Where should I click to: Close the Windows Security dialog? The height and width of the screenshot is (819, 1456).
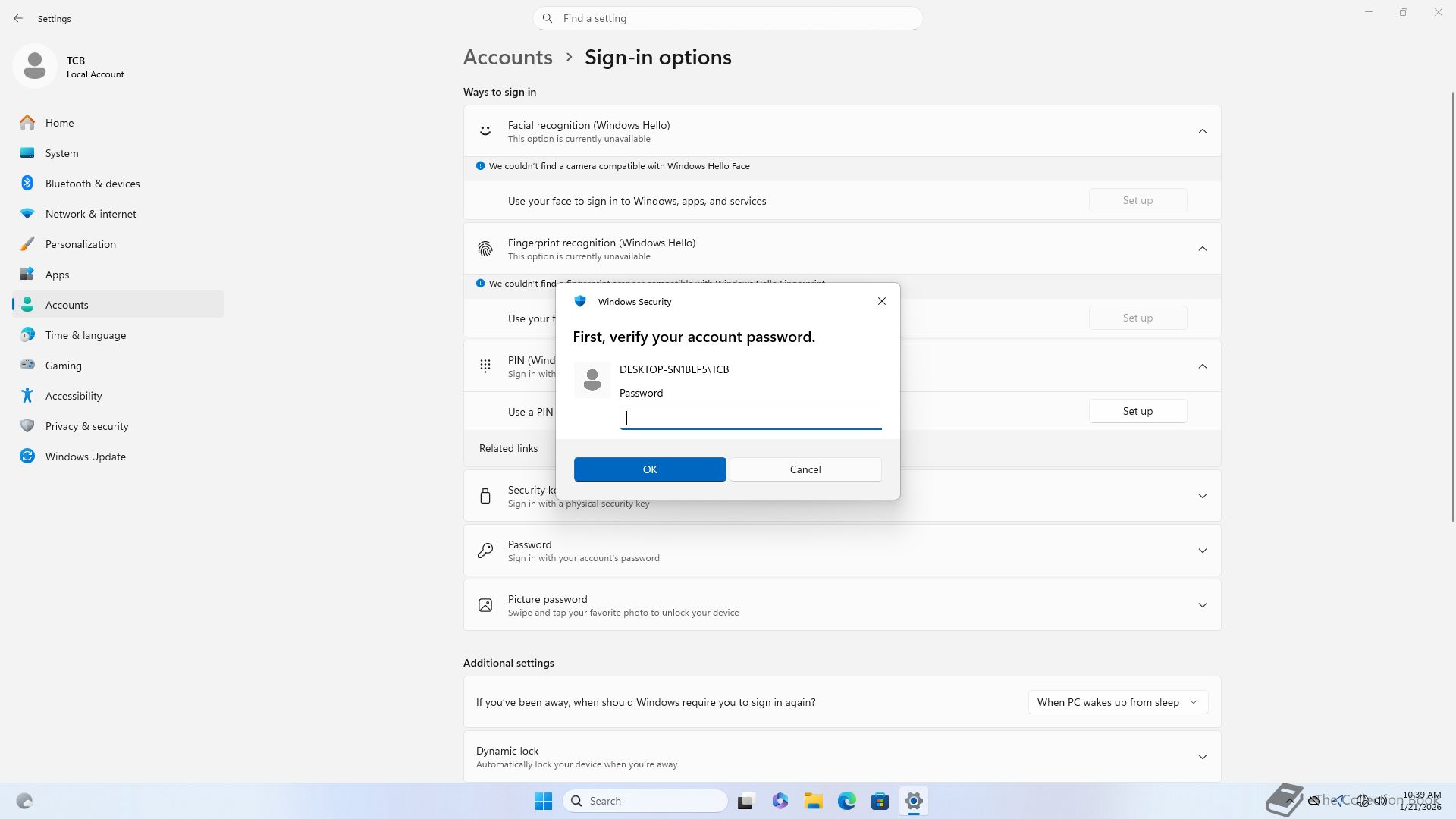coord(881,301)
